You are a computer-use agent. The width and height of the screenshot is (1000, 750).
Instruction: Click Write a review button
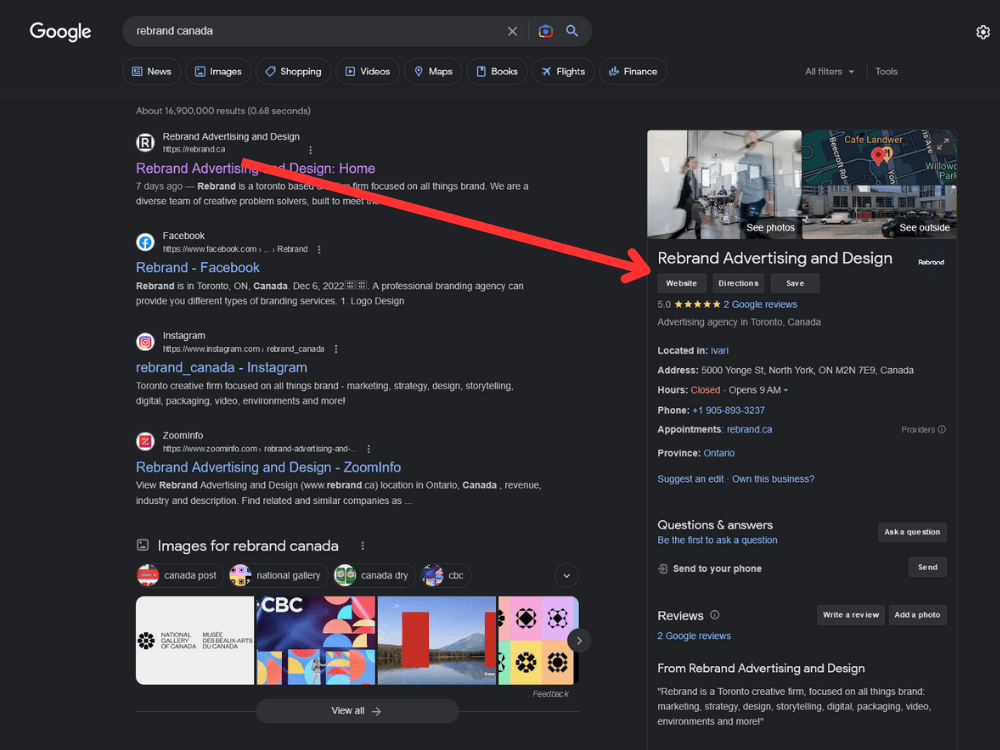pos(851,615)
